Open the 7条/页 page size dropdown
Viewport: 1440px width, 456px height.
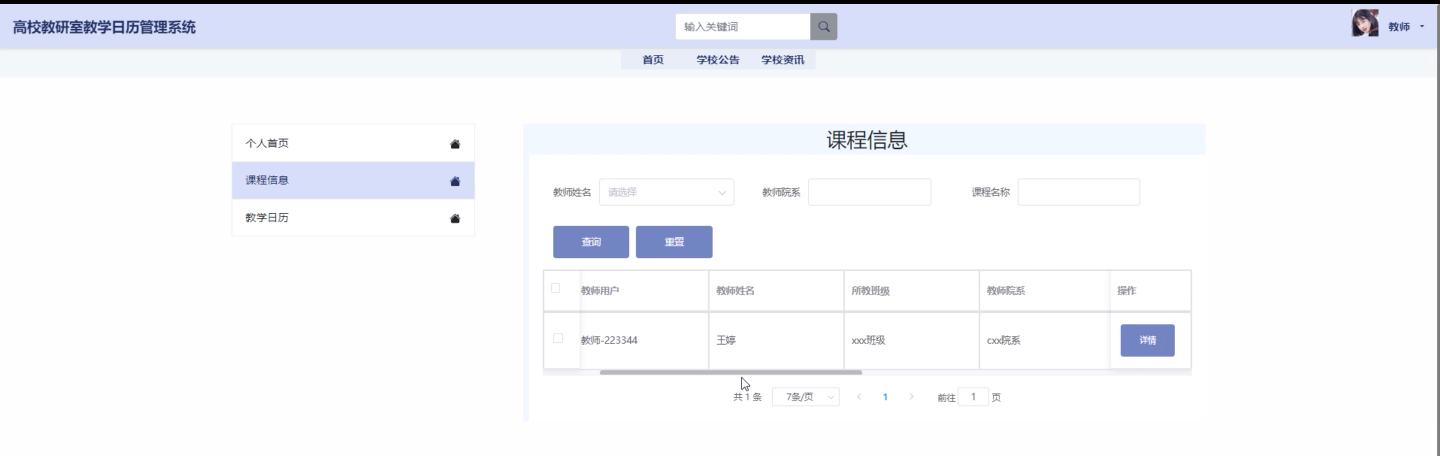806,397
